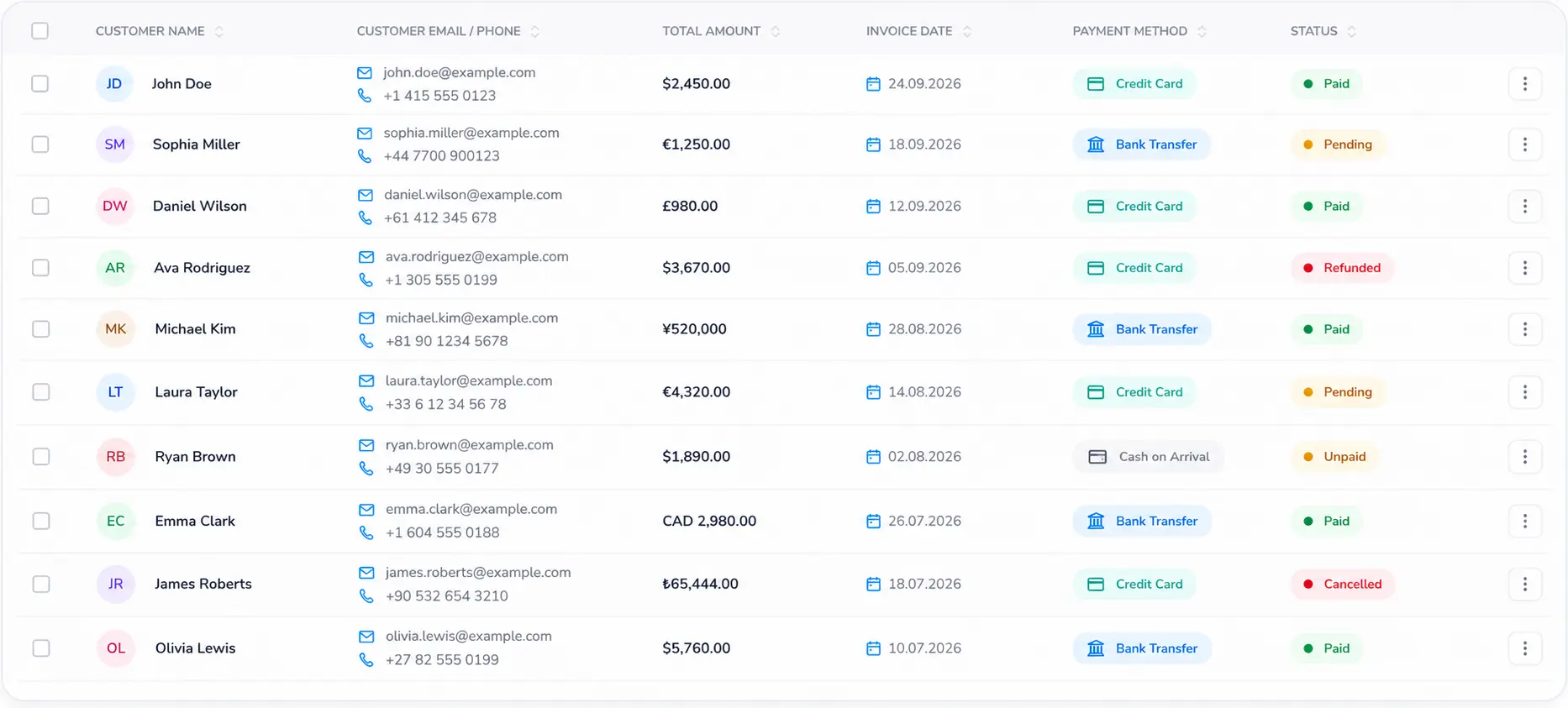The height and width of the screenshot is (708, 1568).
Task: Click the customer name Olivia Lewis
Action: point(195,648)
